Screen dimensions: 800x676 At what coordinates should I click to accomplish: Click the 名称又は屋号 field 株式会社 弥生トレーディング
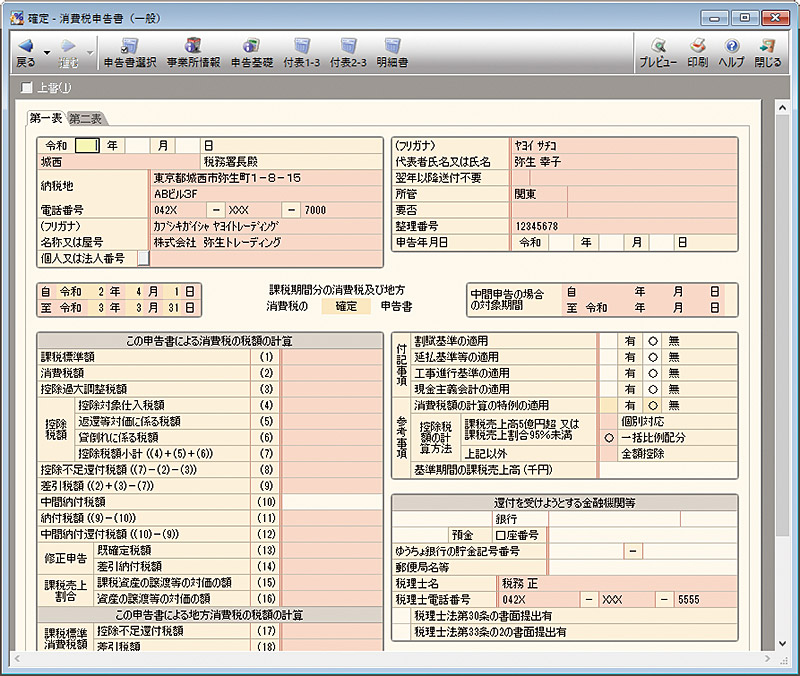point(266,242)
